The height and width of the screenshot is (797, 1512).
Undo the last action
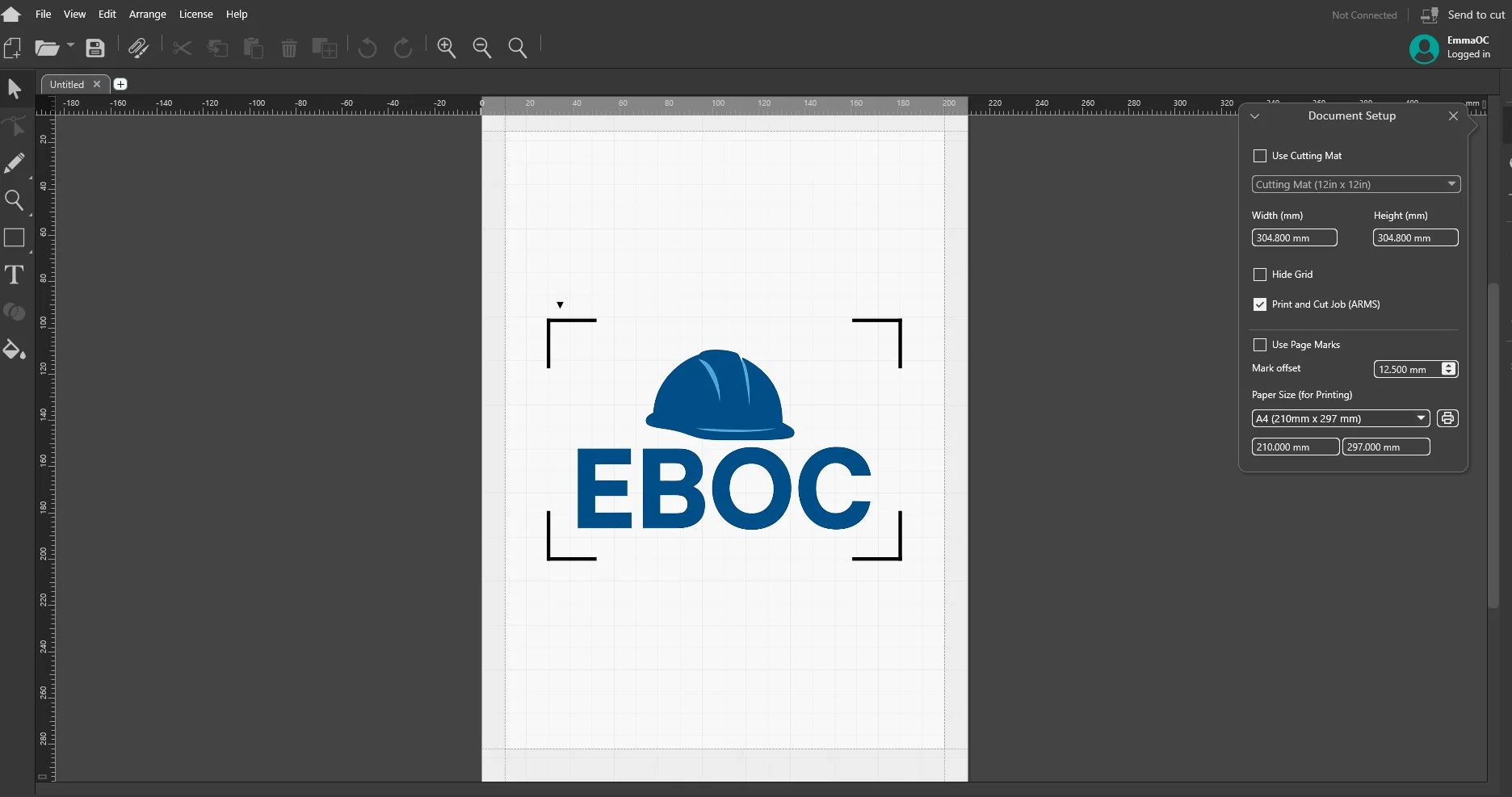(367, 48)
